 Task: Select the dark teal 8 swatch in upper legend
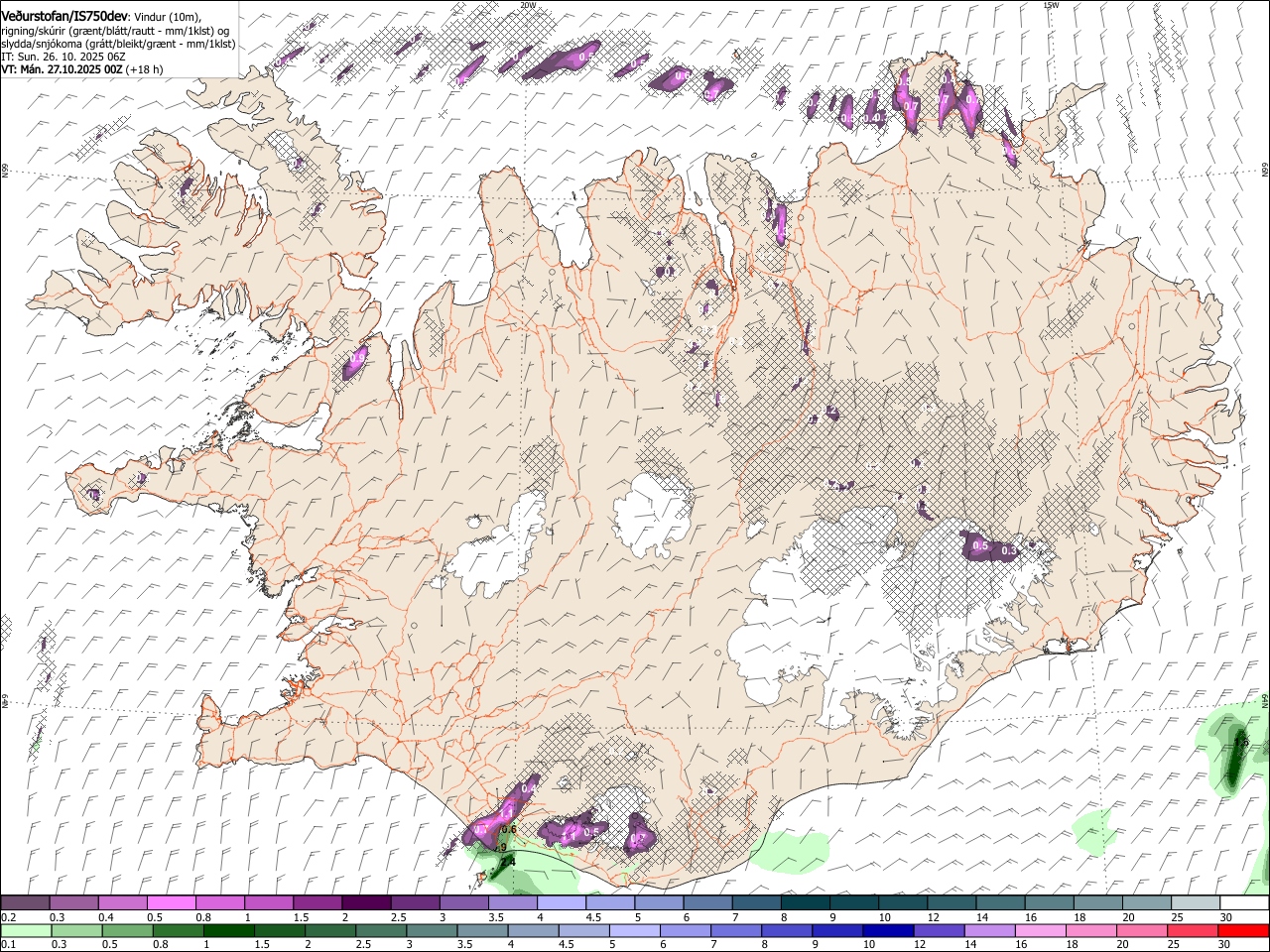(x=805, y=903)
